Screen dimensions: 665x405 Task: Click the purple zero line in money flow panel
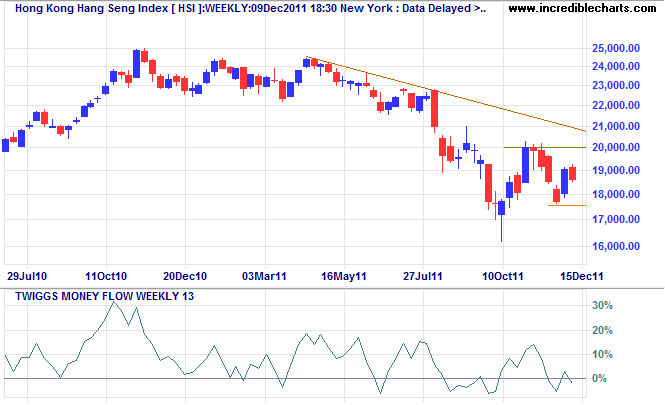295,378
